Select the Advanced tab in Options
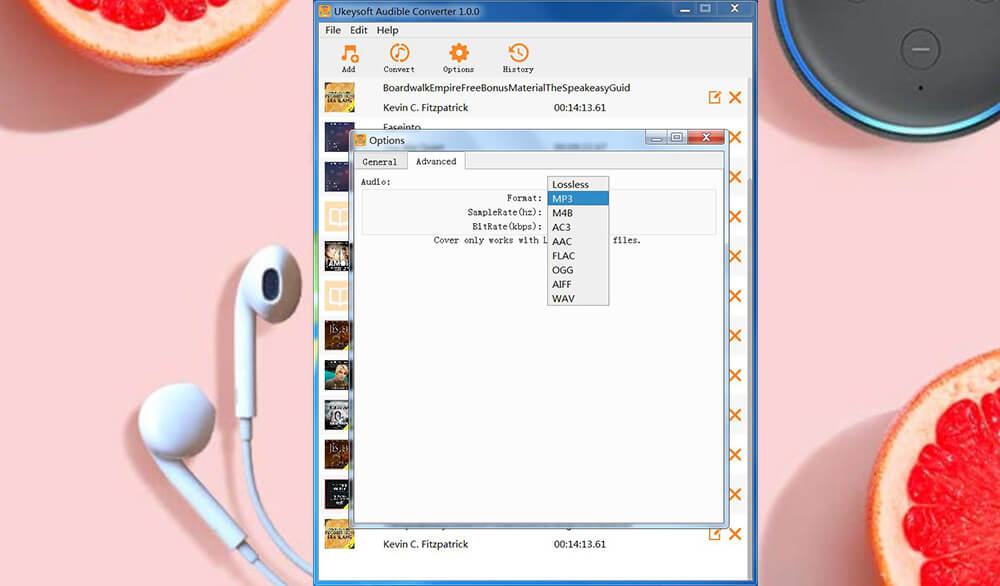 (436, 161)
